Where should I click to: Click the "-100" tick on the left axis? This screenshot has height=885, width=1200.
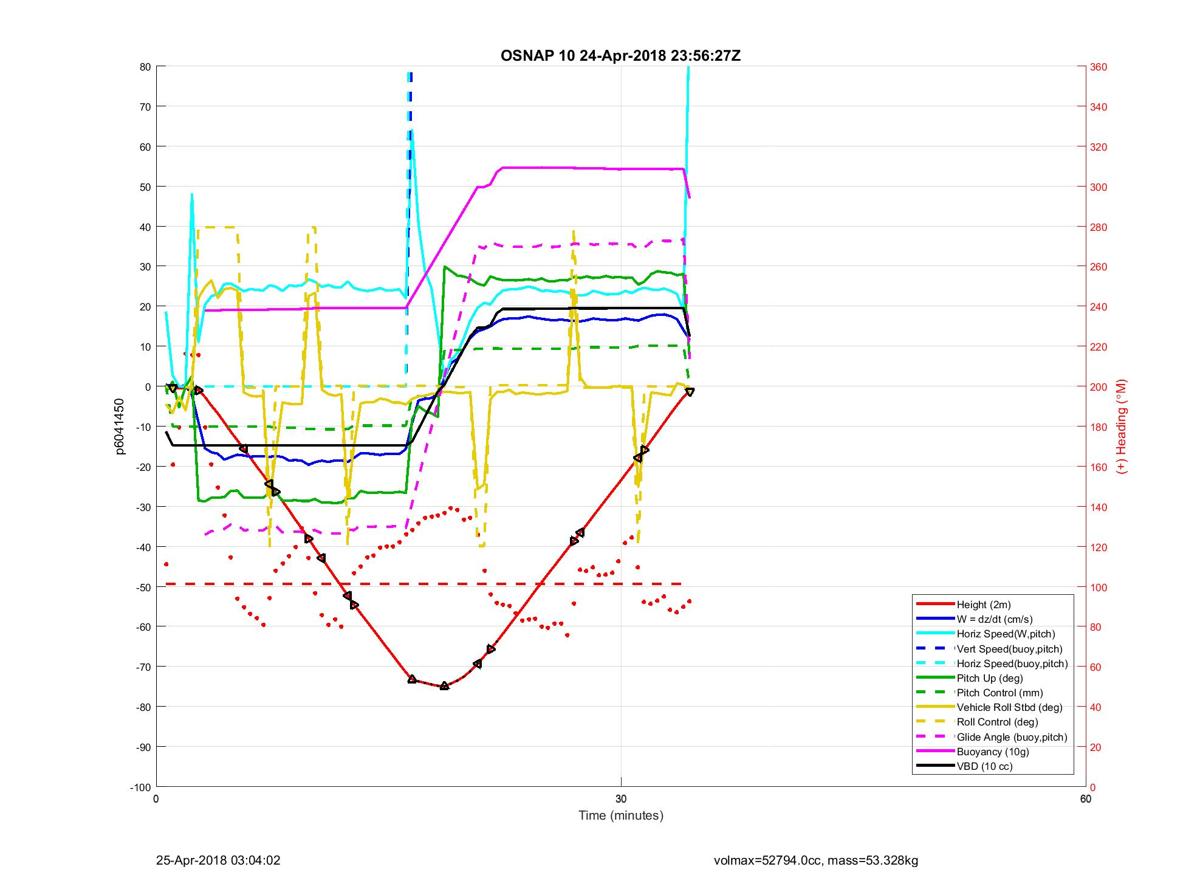click(140, 787)
